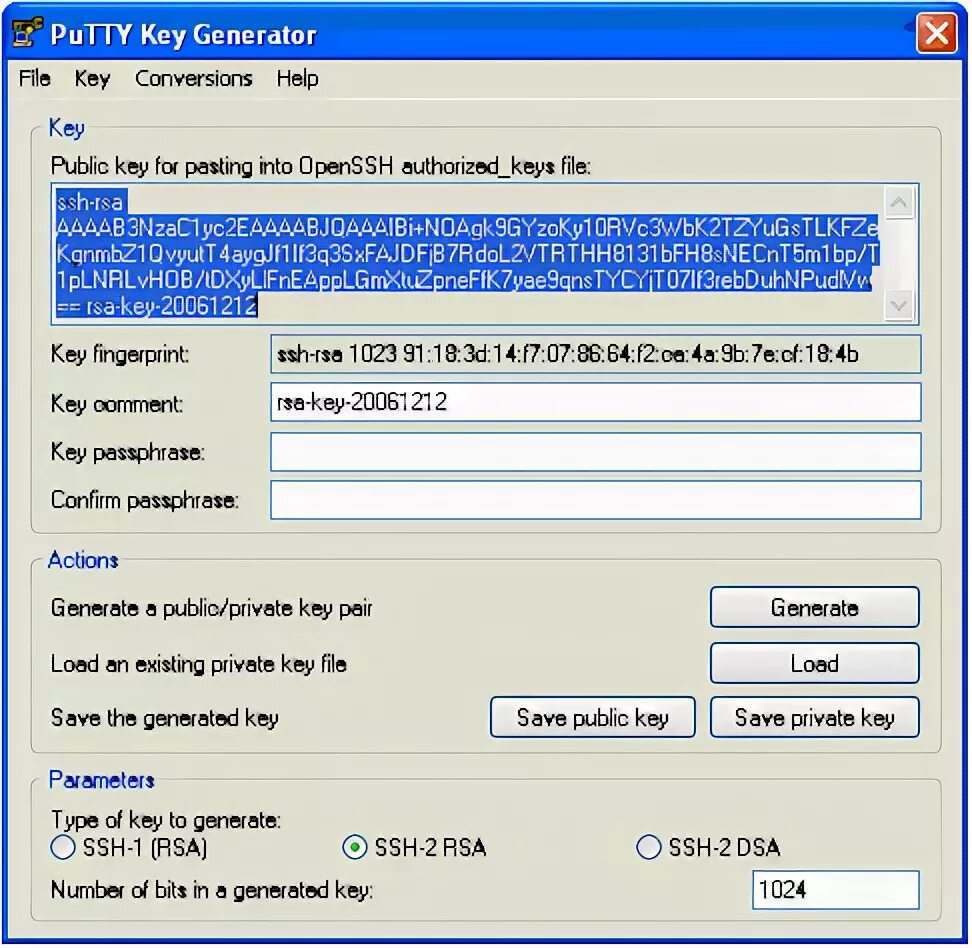
Task: Click the 'Key passphrase:' label
Action: pyautogui.click(x=128, y=452)
